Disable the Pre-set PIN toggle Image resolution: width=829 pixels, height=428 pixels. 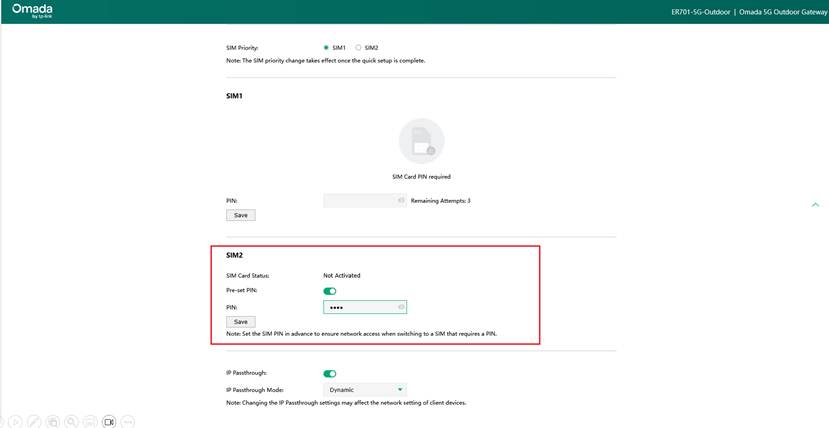[x=330, y=291]
